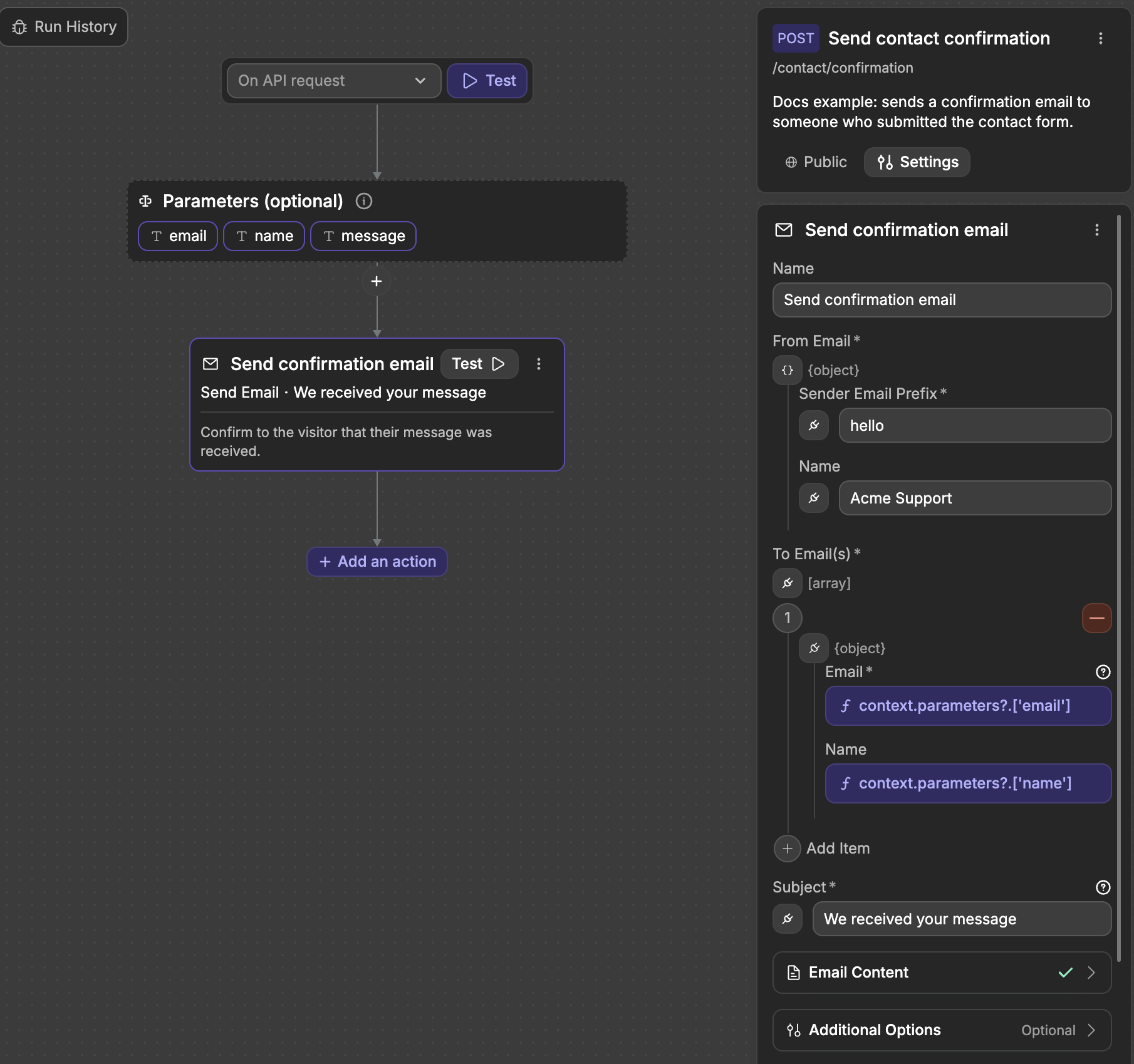This screenshot has width=1134, height=1064.
Task: Select the email parameter chip
Action: 178,236
